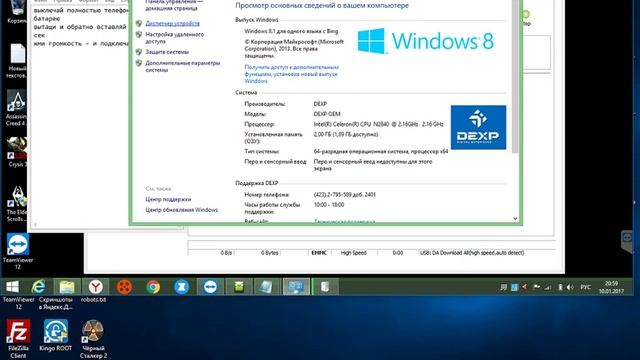Open the robots.txt desktop file label

click(93, 300)
